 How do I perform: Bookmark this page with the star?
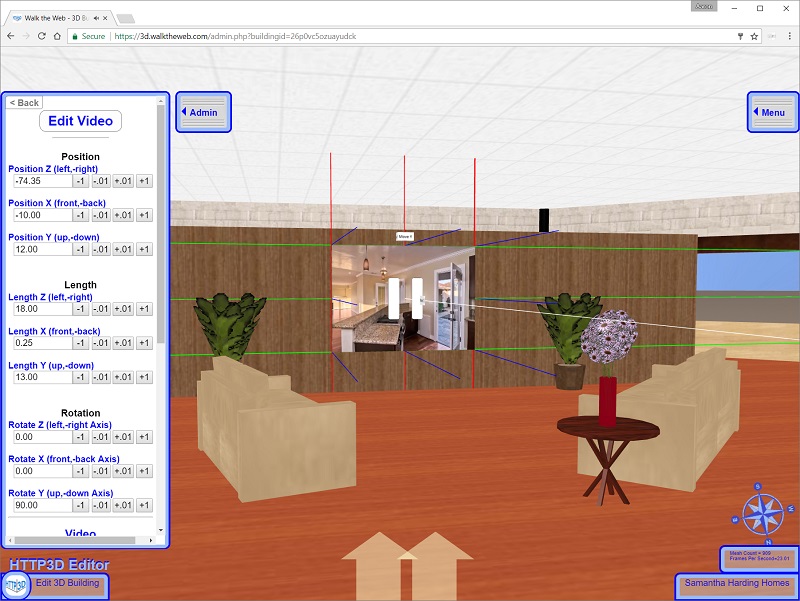coord(754,36)
